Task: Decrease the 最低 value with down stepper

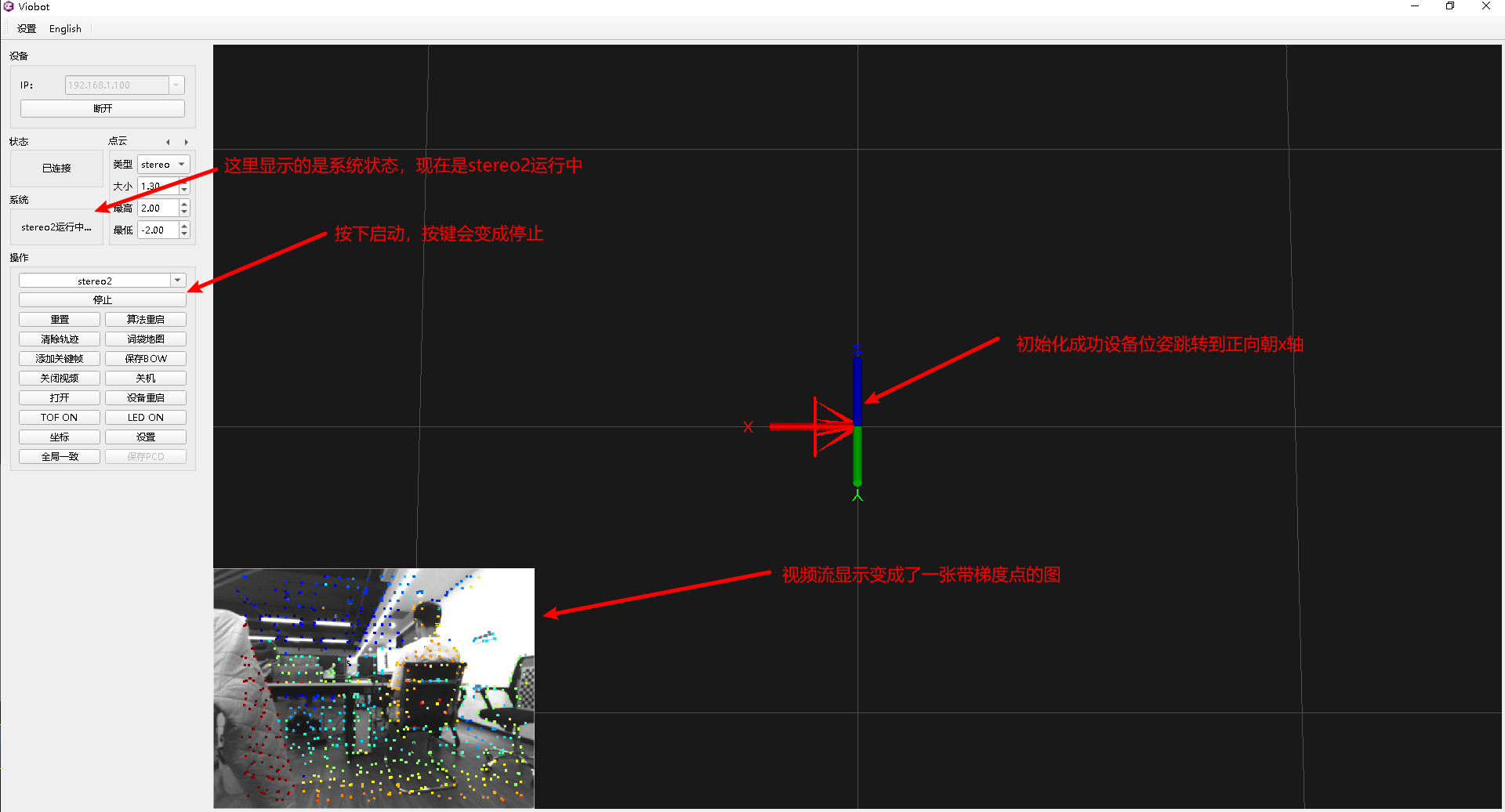Action: 184,234
